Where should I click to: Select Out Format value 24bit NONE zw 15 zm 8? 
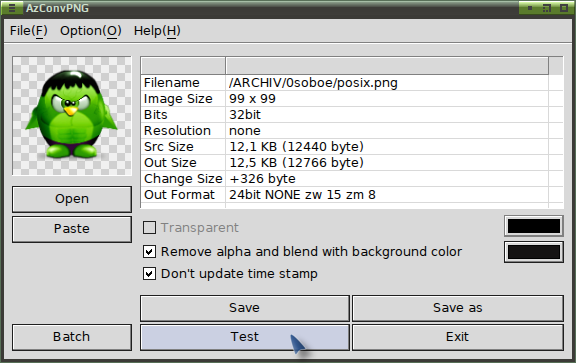302,195
